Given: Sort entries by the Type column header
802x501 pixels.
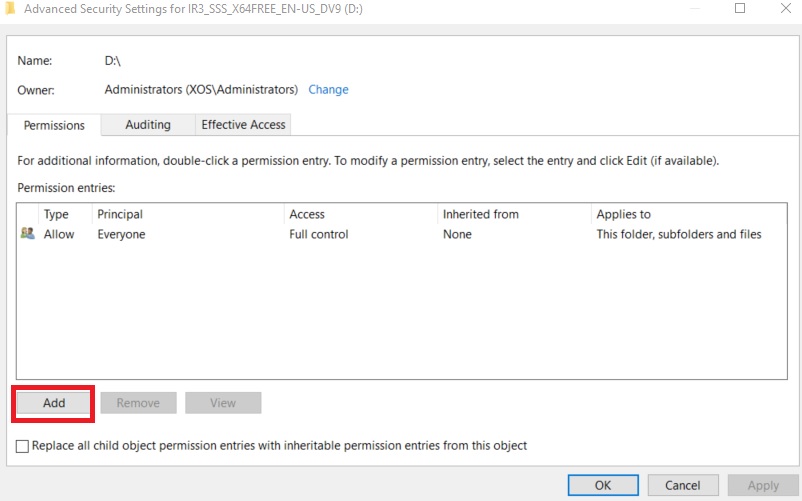Looking at the screenshot, I should click(56, 214).
